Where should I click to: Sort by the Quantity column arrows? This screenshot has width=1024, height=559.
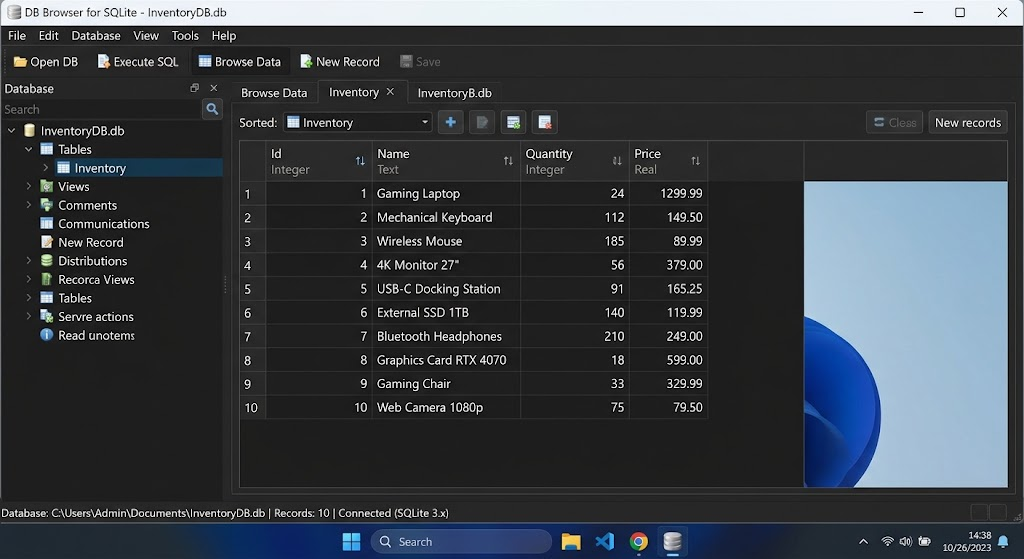pos(617,161)
